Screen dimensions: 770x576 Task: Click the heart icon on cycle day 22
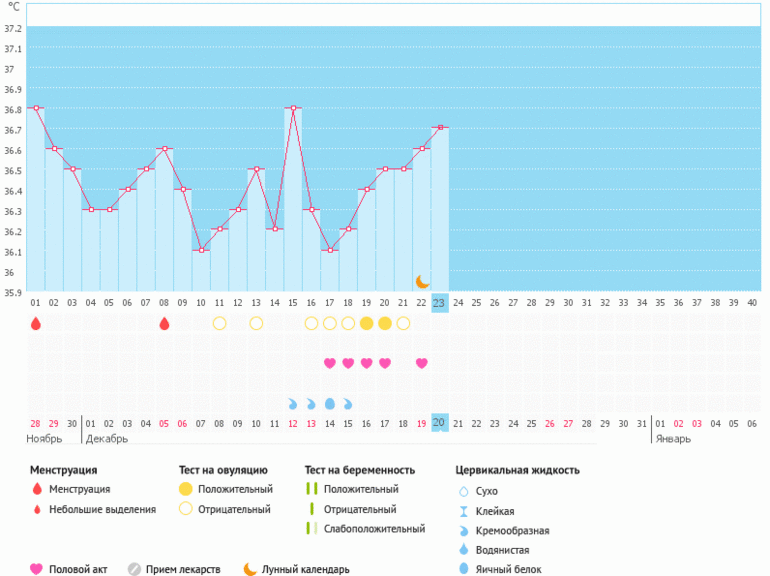tap(422, 363)
